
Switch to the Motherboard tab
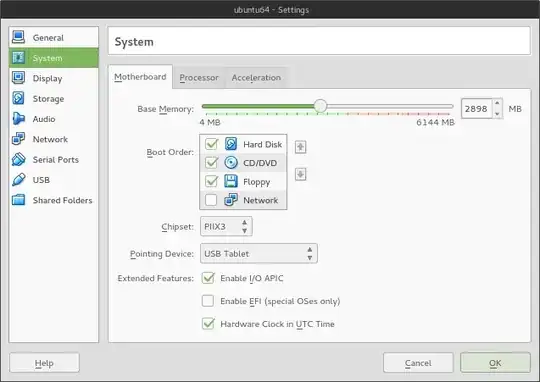click(x=140, y=77)
